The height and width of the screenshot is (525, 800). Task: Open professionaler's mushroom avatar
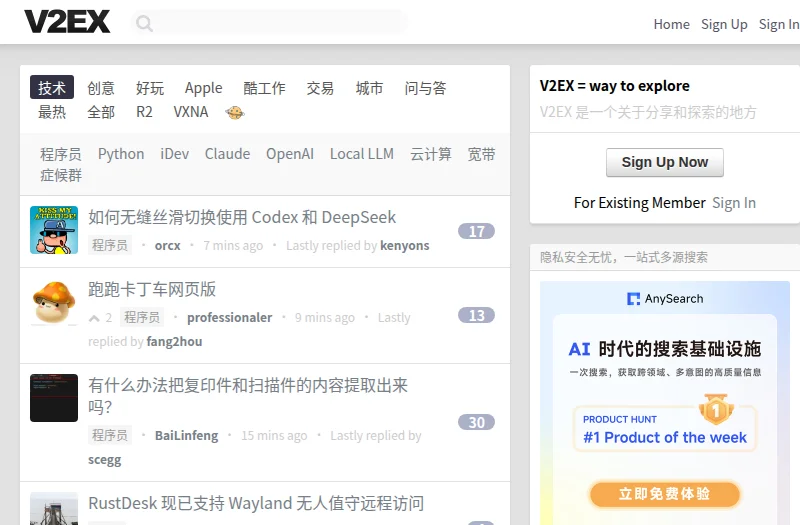point(54,302)
